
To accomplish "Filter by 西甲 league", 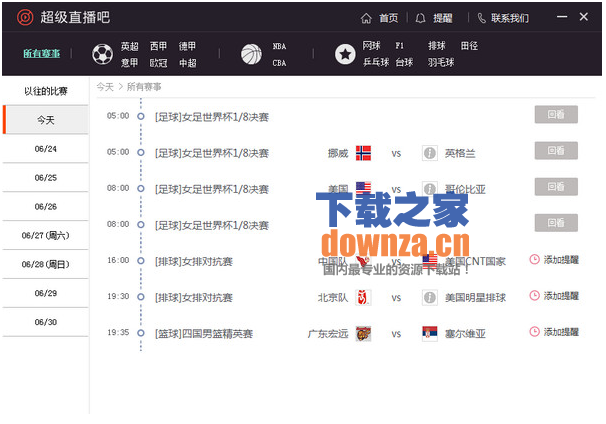I will coord(158,46).
